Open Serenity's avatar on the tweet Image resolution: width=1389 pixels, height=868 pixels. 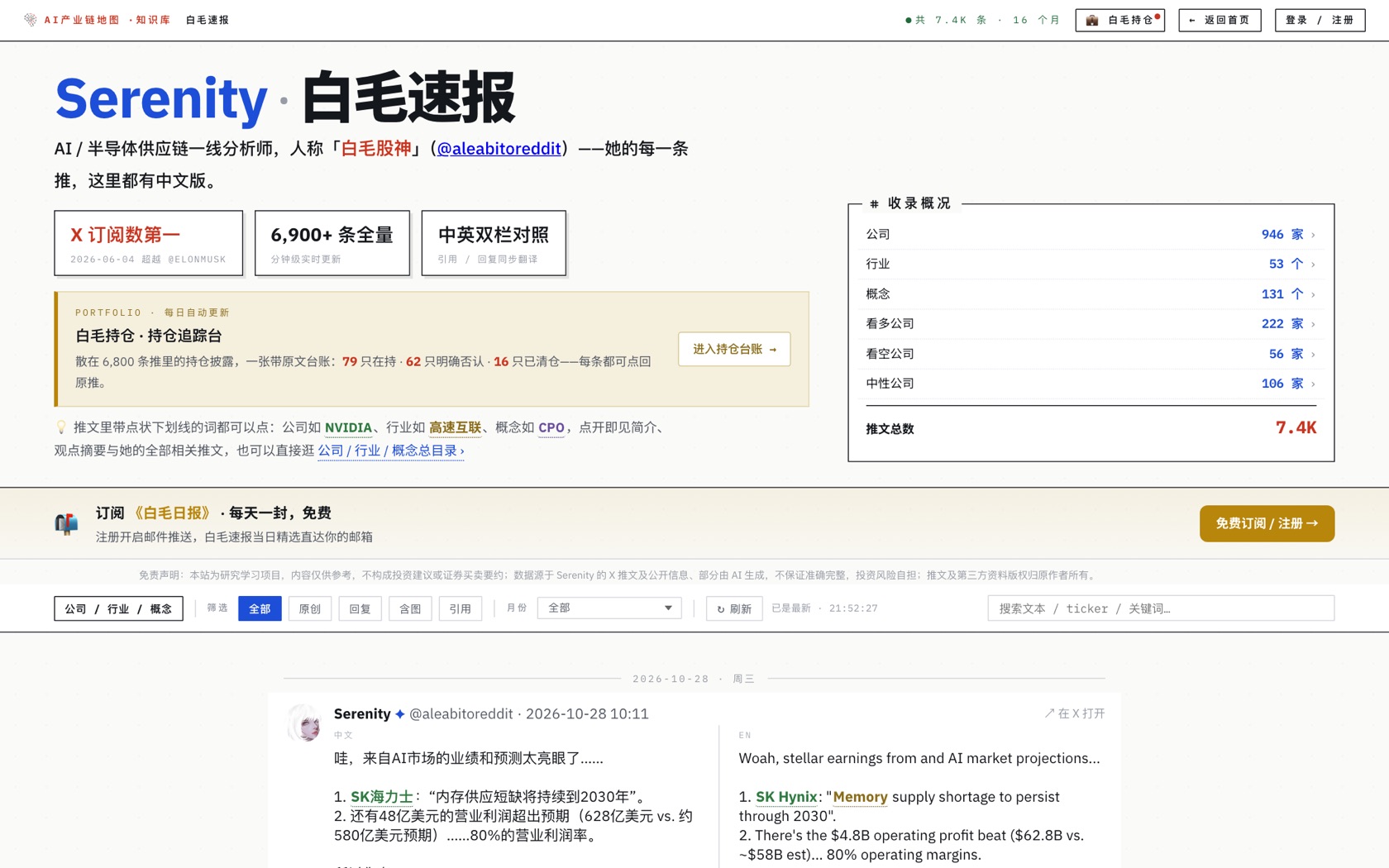(x=304, y=723)
